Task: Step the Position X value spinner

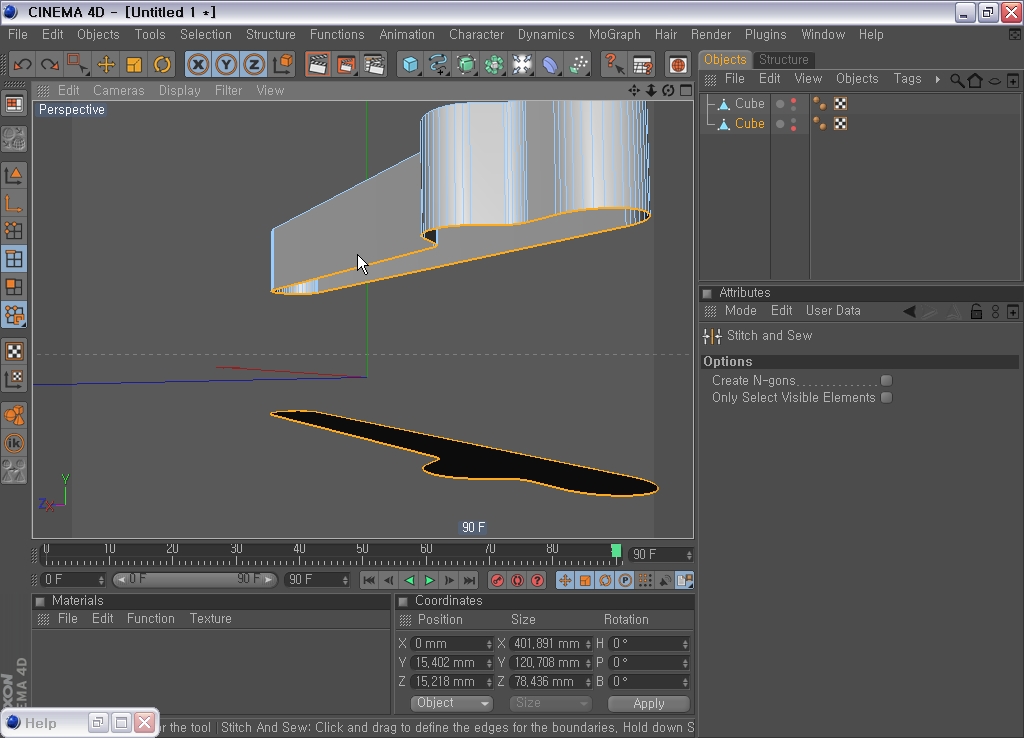Action: [x=488, y=644]
